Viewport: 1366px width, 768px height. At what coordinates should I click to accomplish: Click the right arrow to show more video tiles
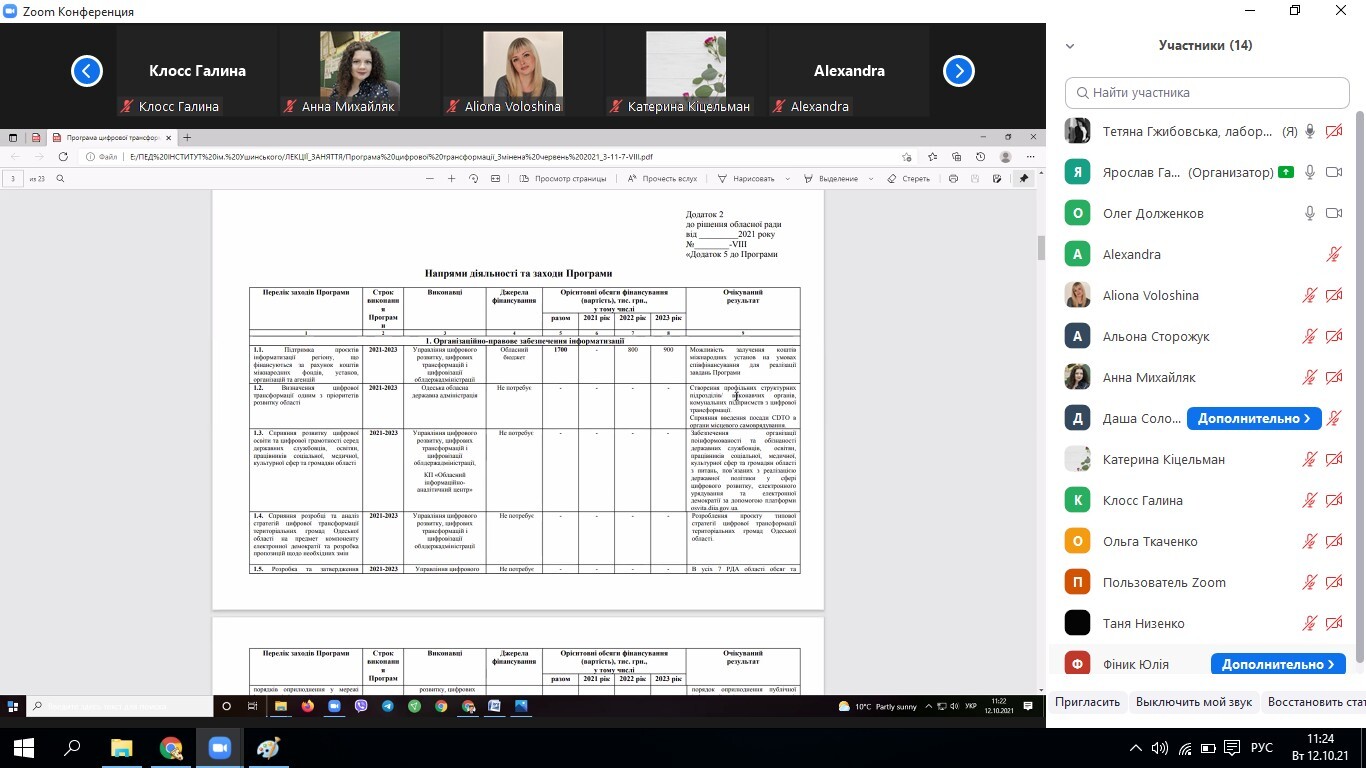pos(959,71)
